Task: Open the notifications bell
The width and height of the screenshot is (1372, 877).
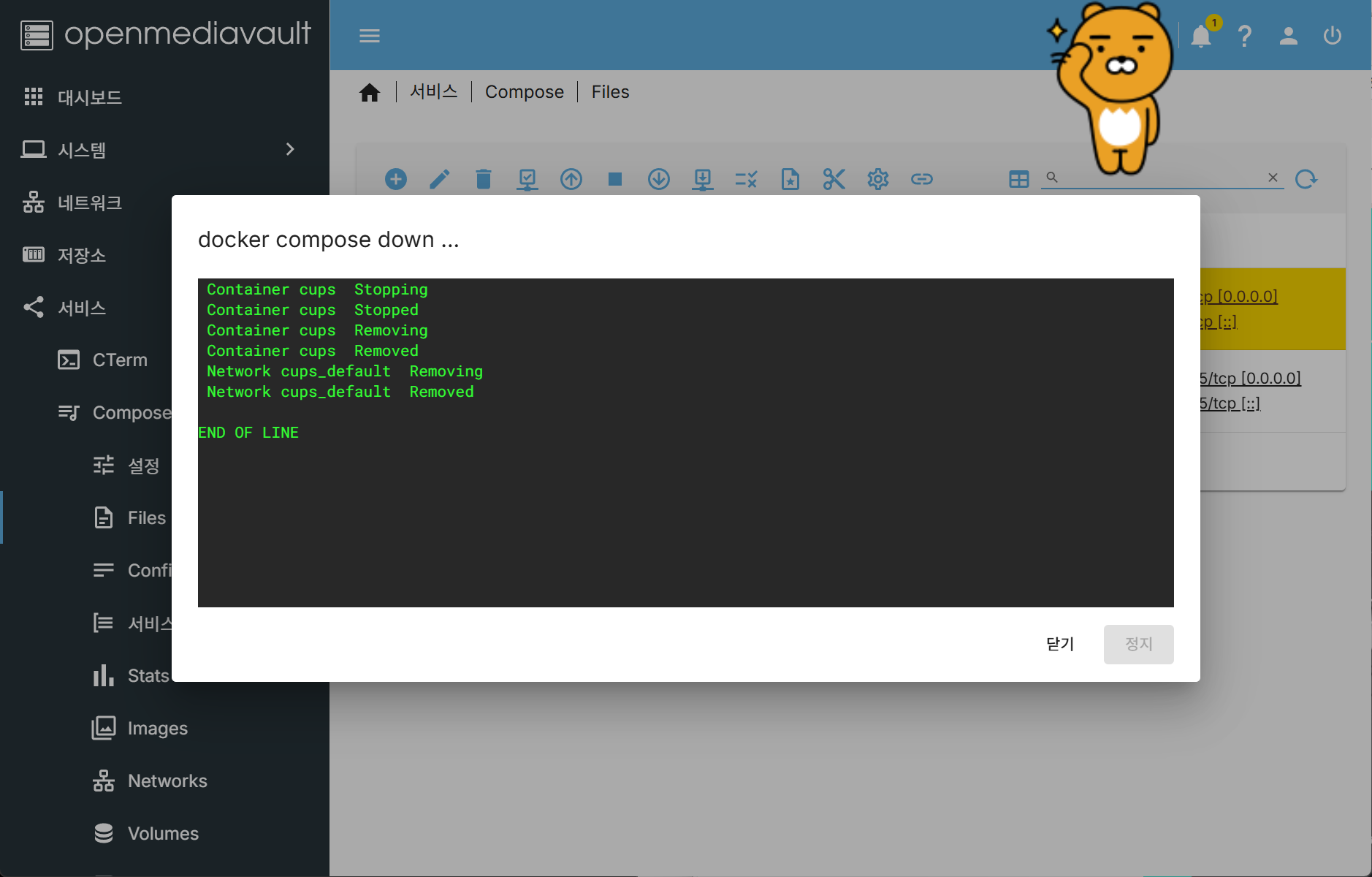Action: click(x=1201, y=36)
